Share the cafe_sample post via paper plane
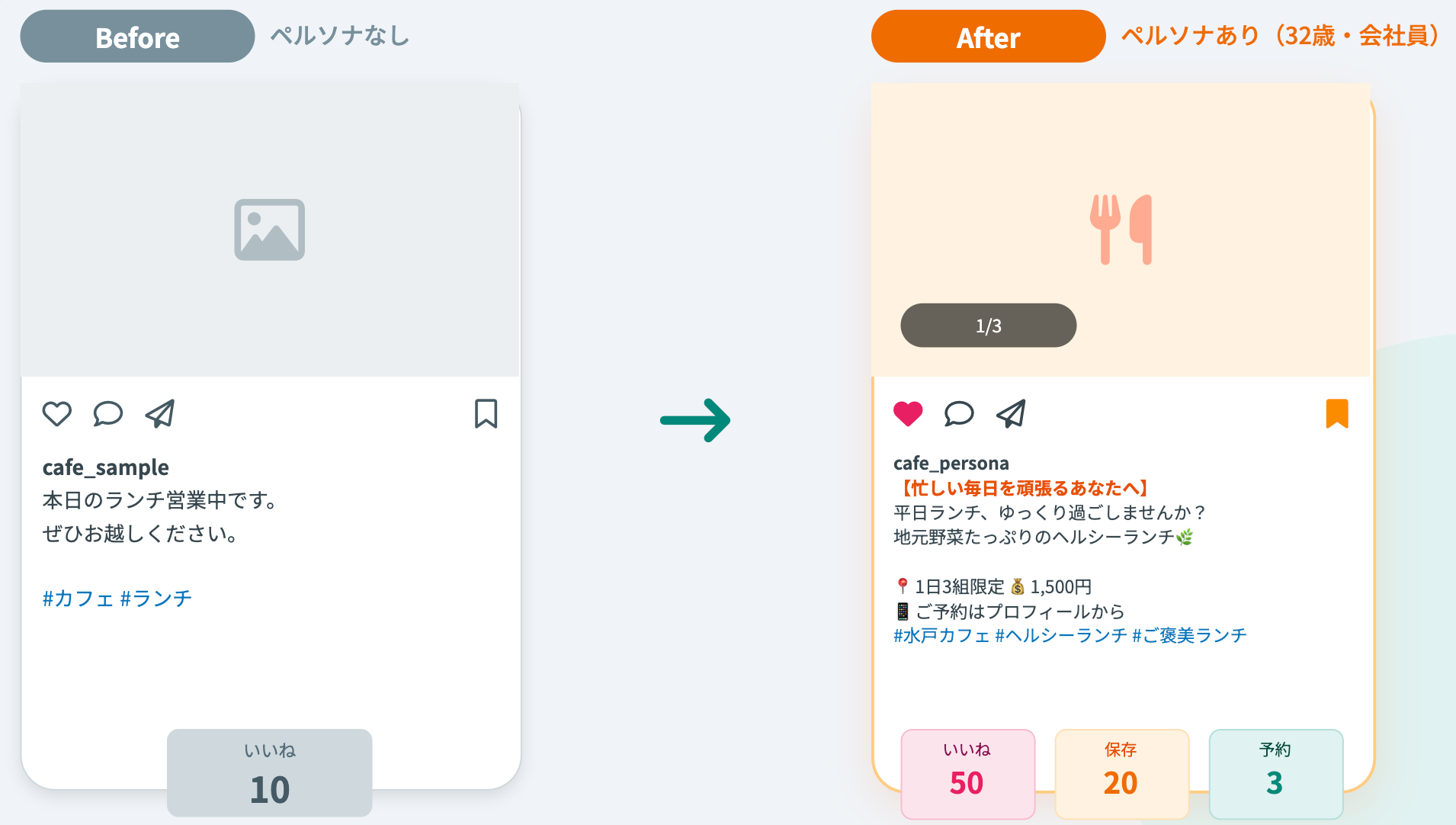Image resolution: width=1456 pixels, height=825 pixels. tap(160, 413)
